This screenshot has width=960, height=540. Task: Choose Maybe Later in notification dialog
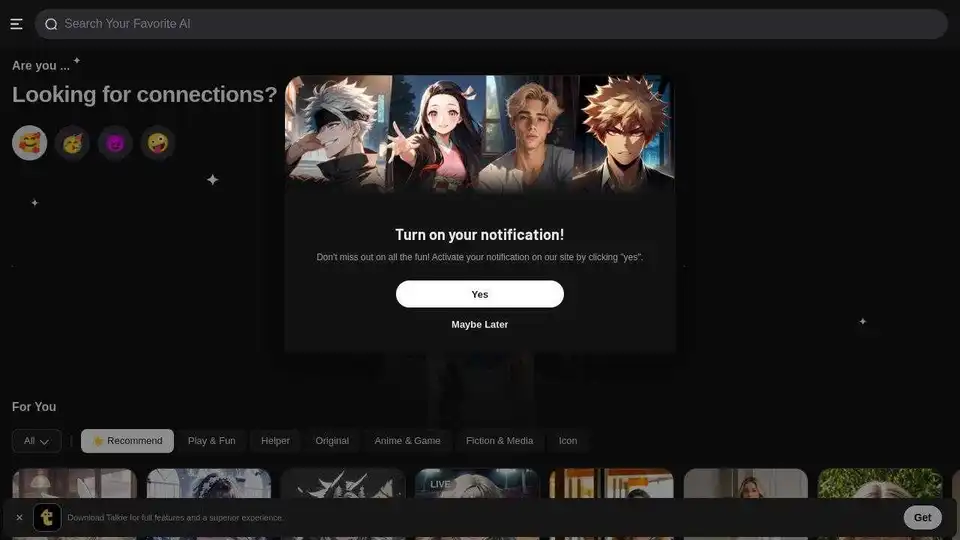click(x=479, y=324)
